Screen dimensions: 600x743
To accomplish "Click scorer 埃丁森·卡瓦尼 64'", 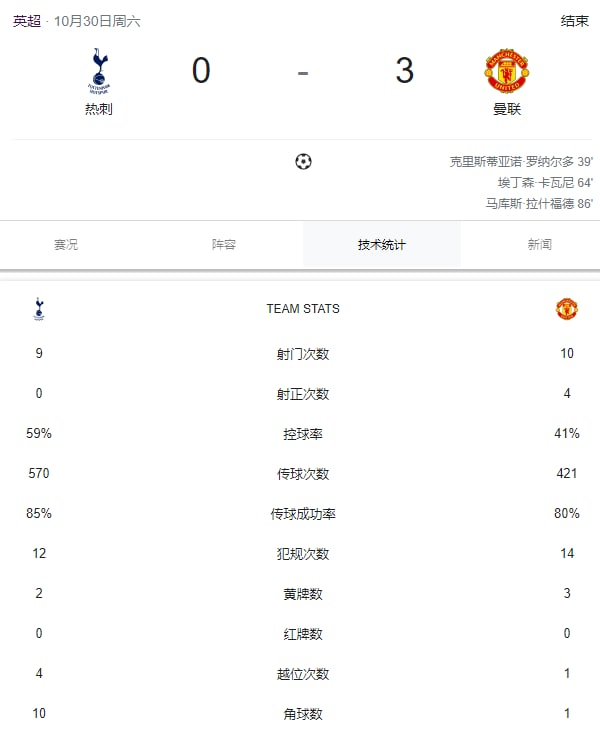I will [545, 182].
